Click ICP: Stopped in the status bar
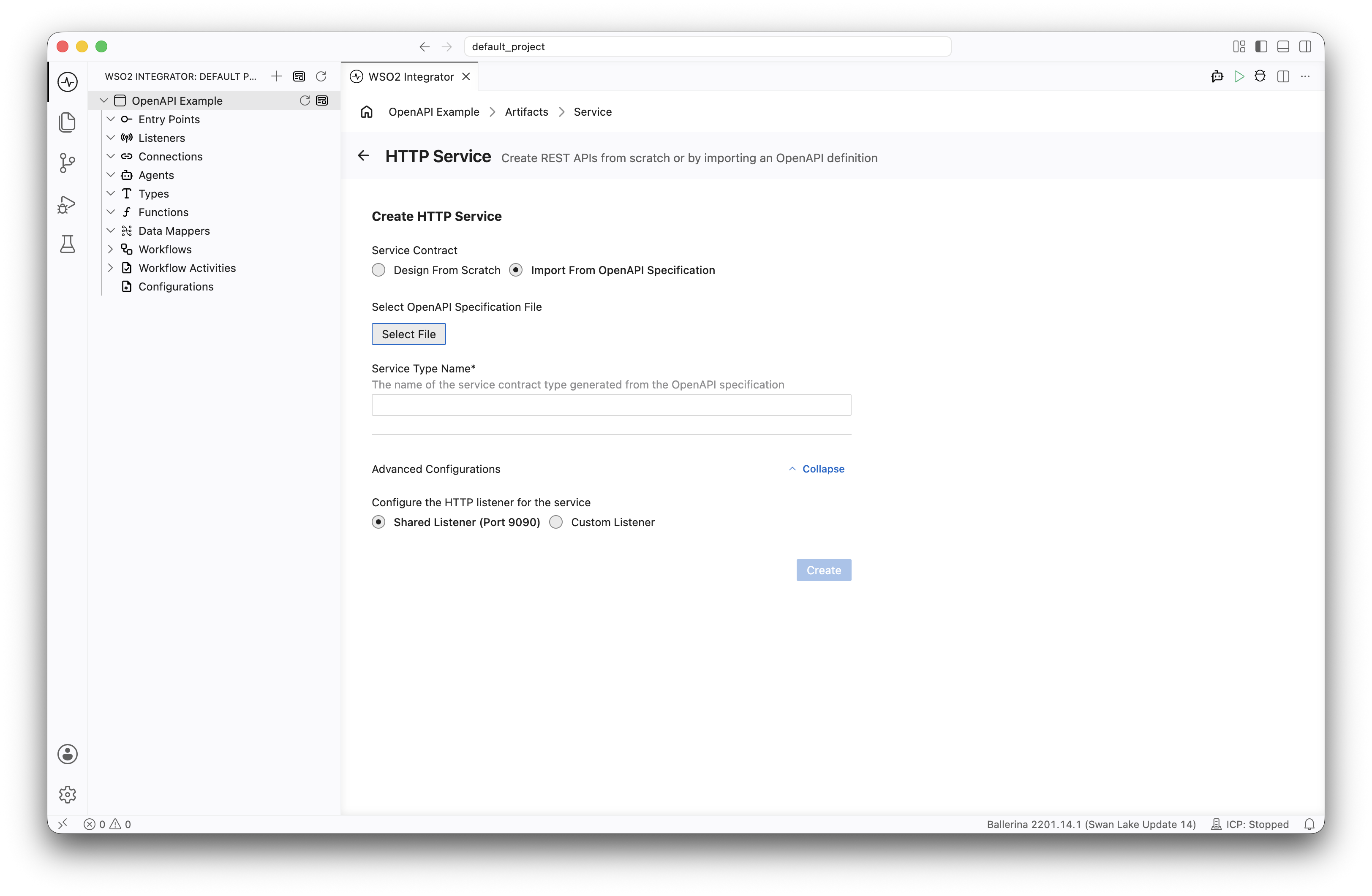Image resolution: width=1372 pixels, height=896 pixels. (x=1250, y=824)
